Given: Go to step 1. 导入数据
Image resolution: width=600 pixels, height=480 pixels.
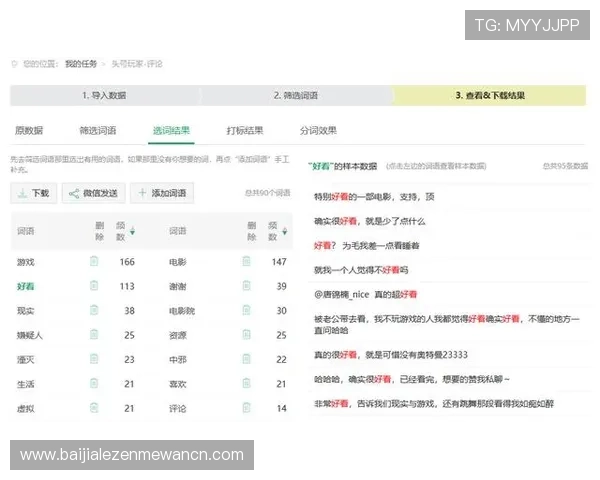Looking at the screenshot, I should [105, 95].
